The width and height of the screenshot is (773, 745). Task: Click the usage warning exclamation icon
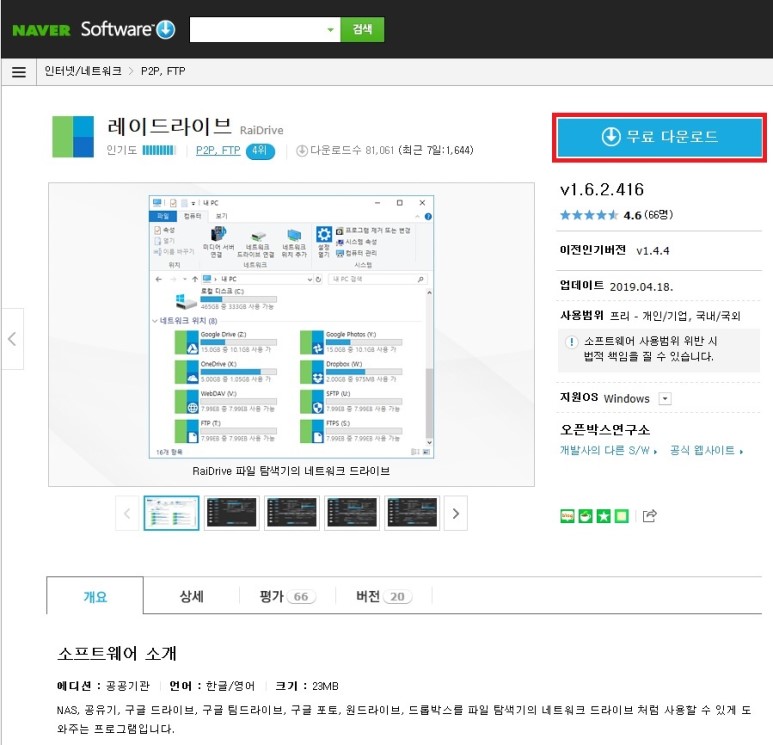point(571,342)
